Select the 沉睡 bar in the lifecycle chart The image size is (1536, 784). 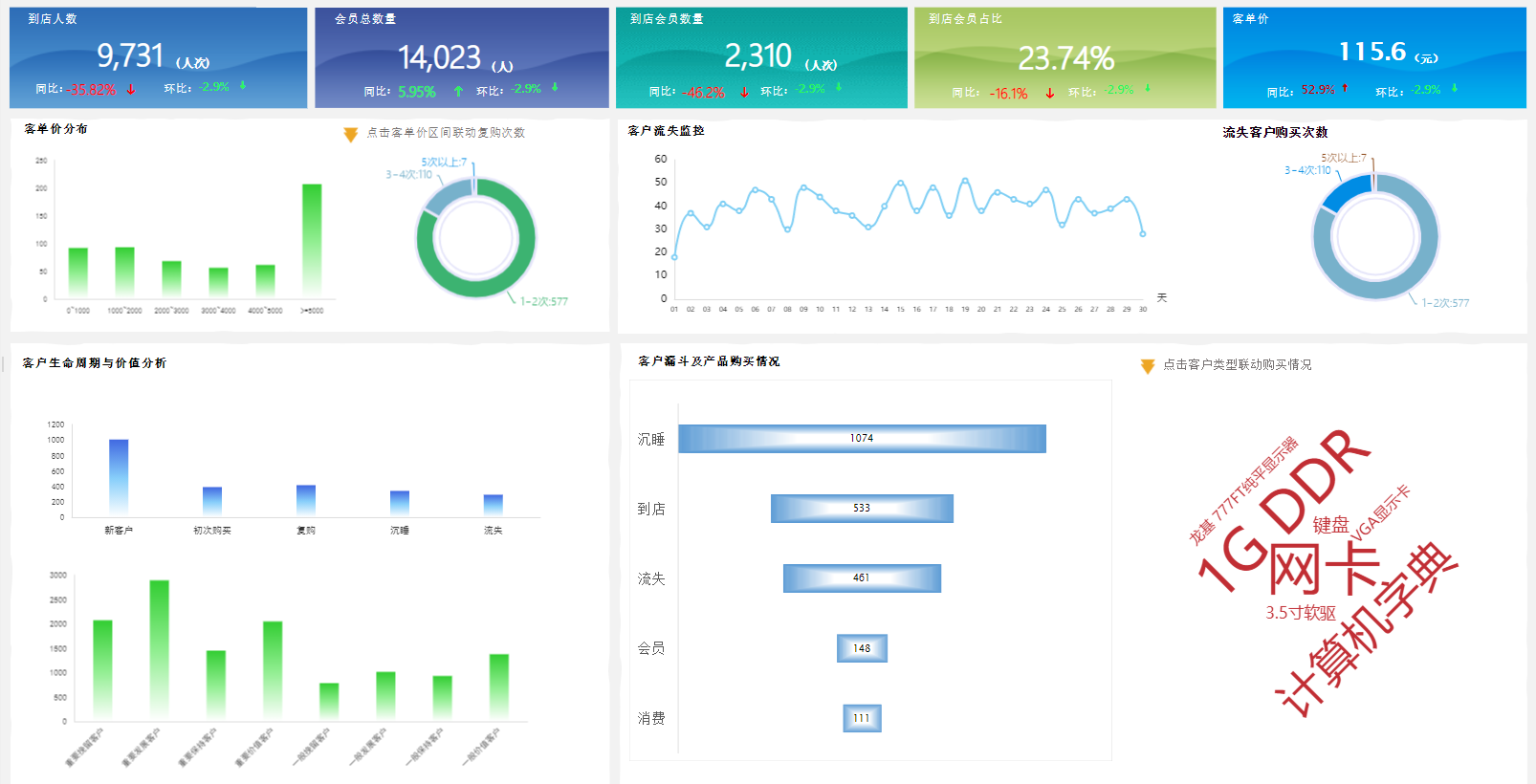[x=400, y=503]
